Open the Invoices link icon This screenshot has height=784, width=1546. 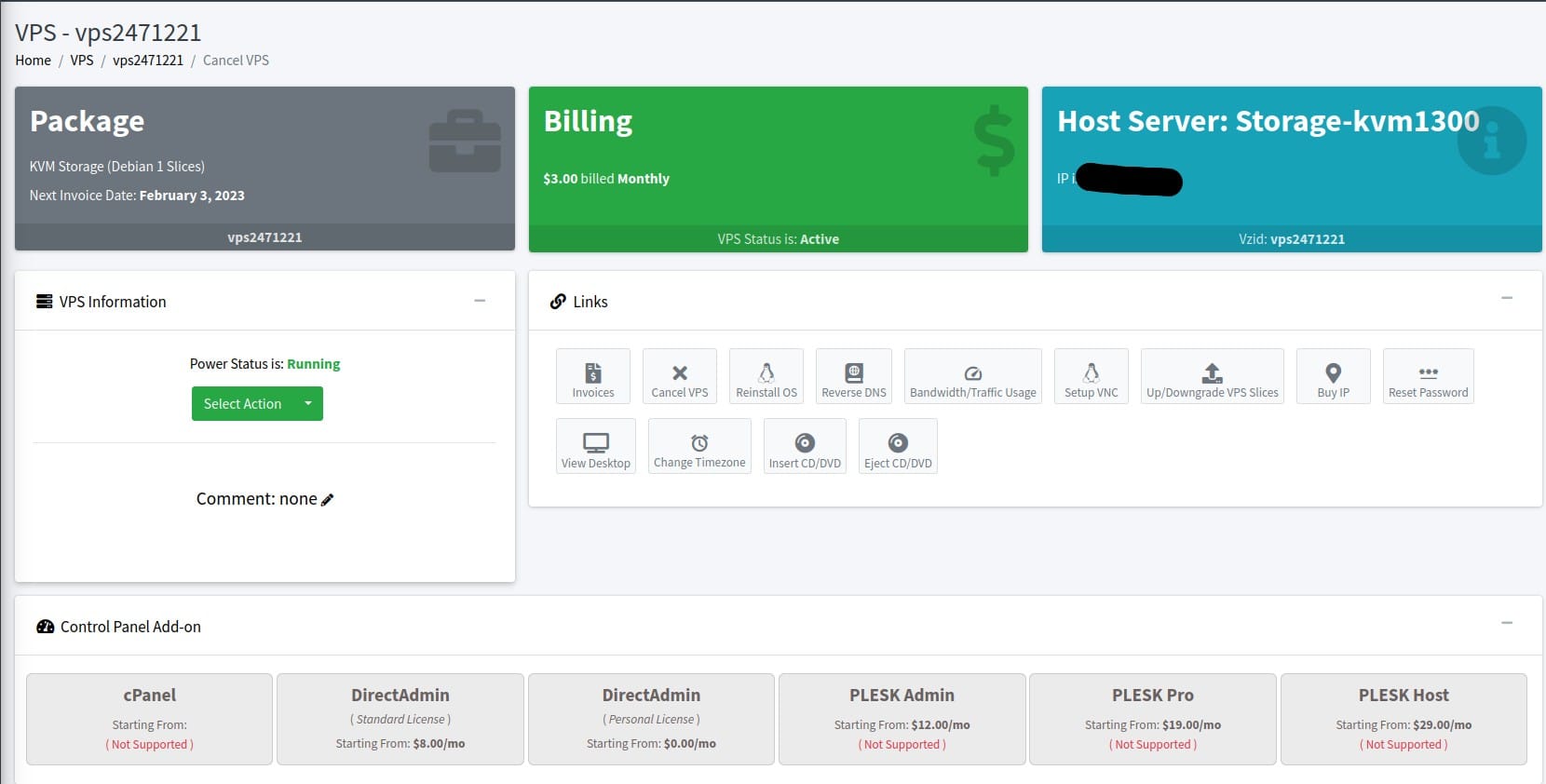[593, 373]
